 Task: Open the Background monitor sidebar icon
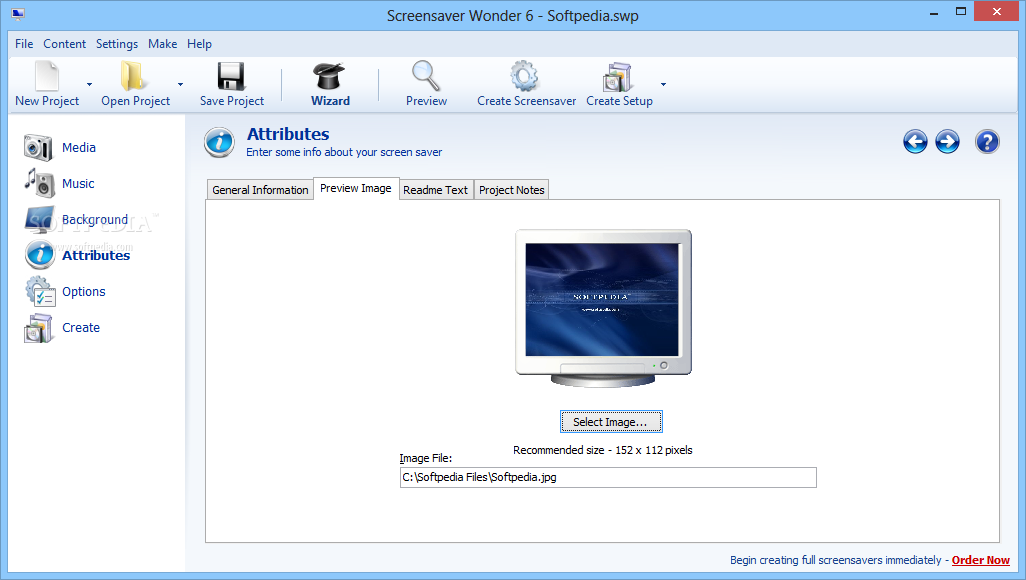[40, 220]
